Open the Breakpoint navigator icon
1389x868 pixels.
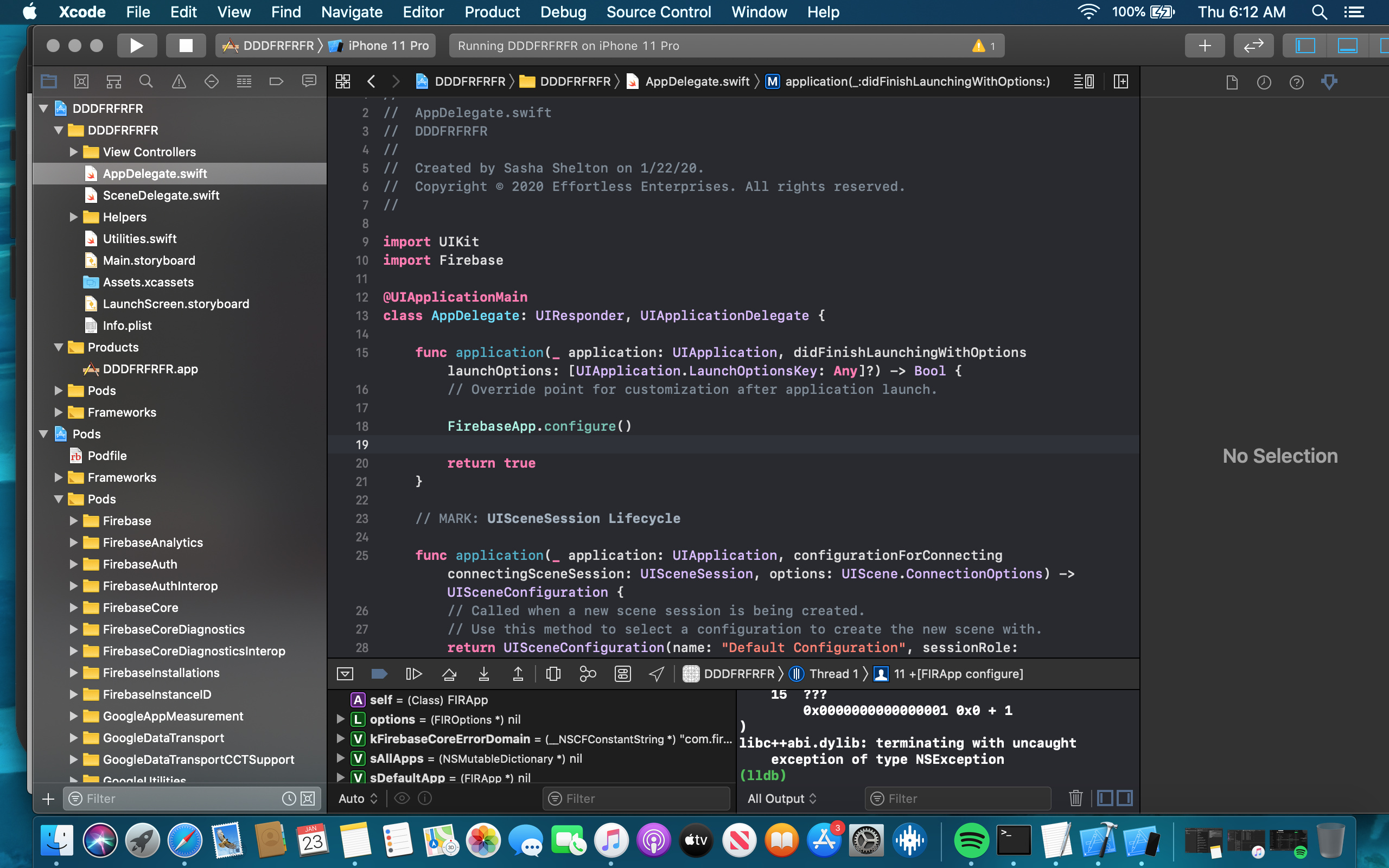(276, 81)
